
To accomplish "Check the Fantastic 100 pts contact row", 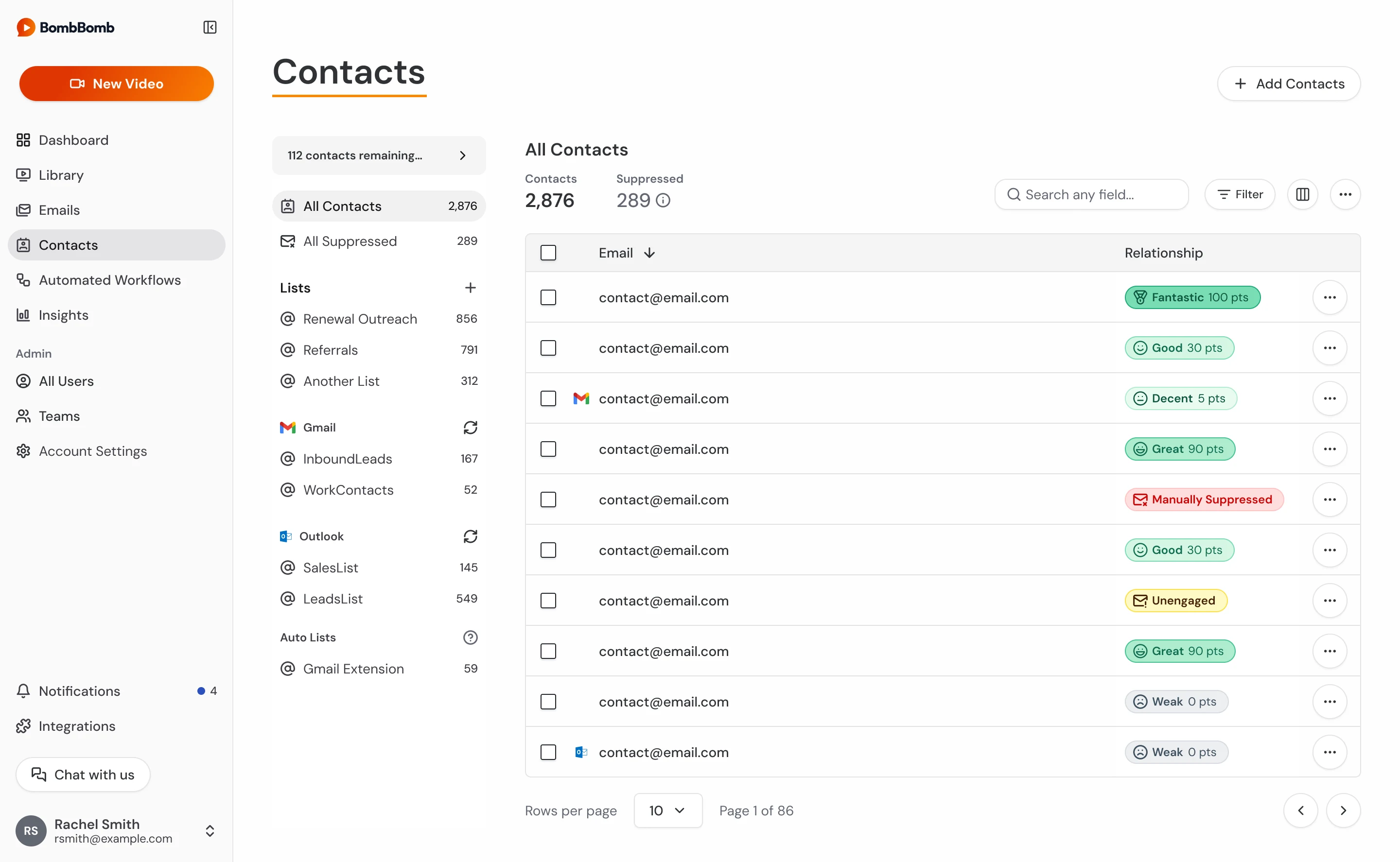I will point(548,297).
